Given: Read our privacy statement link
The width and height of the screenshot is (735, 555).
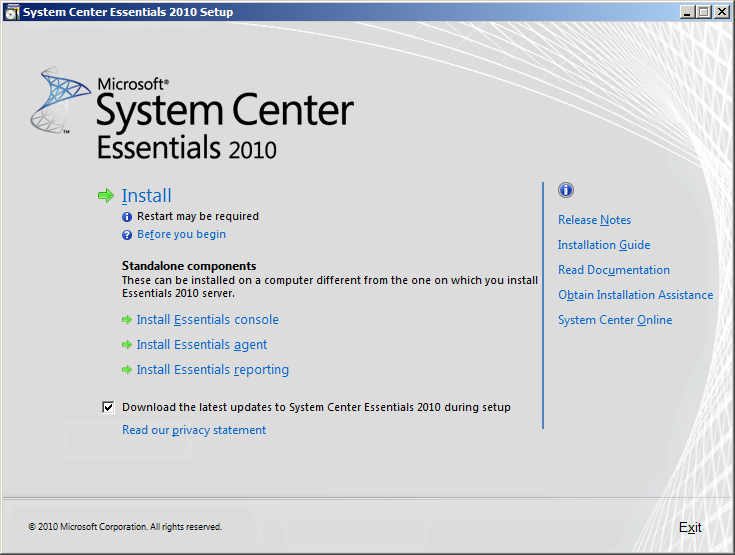Looking at the screenshot, I should (194, 430).
